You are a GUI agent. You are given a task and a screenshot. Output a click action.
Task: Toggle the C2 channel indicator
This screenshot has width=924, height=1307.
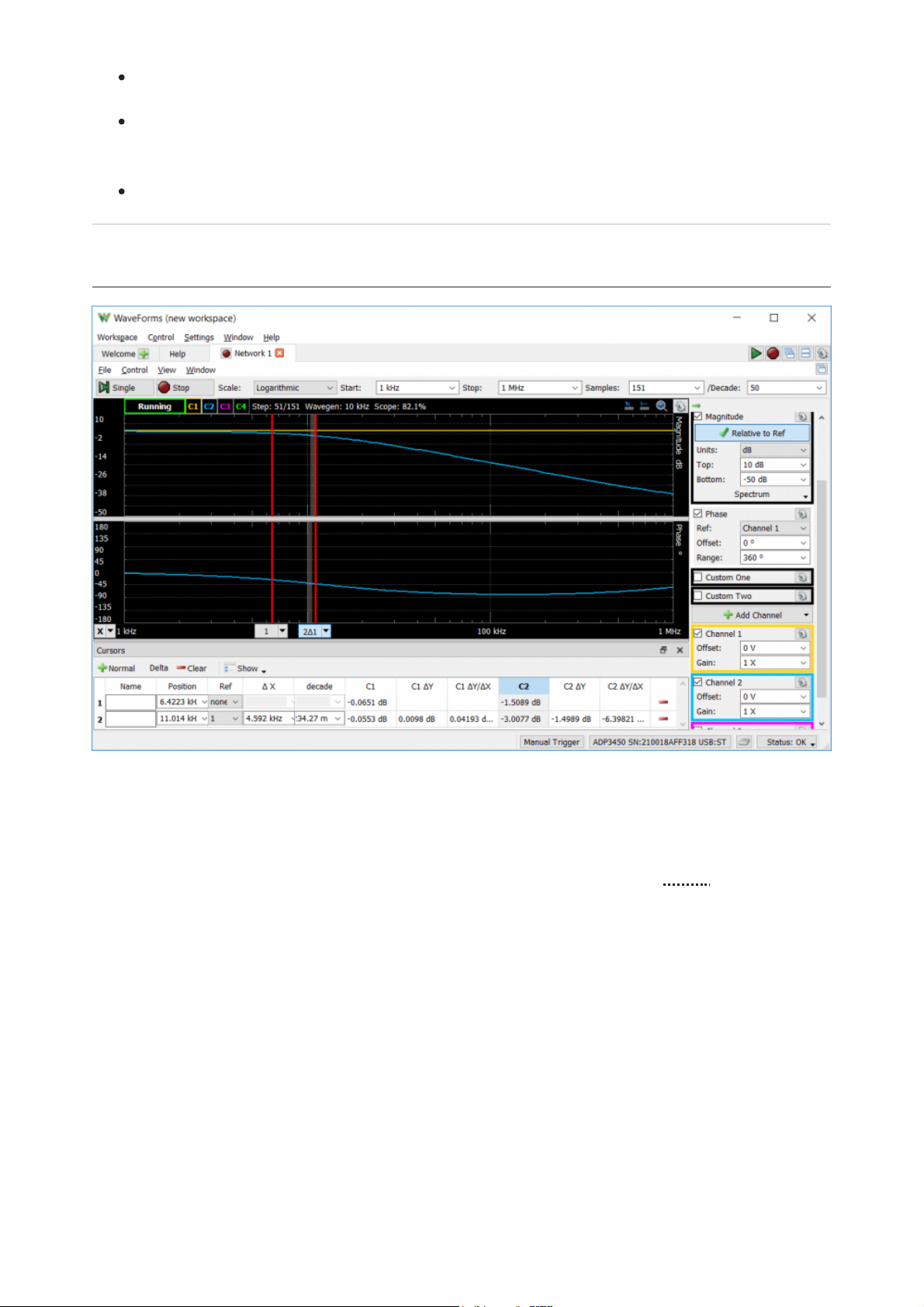[x=209, y=406]
